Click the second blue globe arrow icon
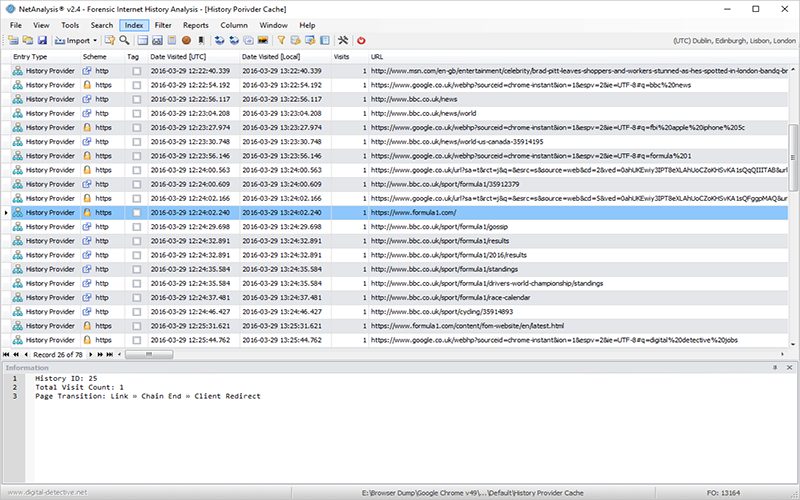Image resolution: width=800 pixels, height=500 pixels. [x=234, y=40]
